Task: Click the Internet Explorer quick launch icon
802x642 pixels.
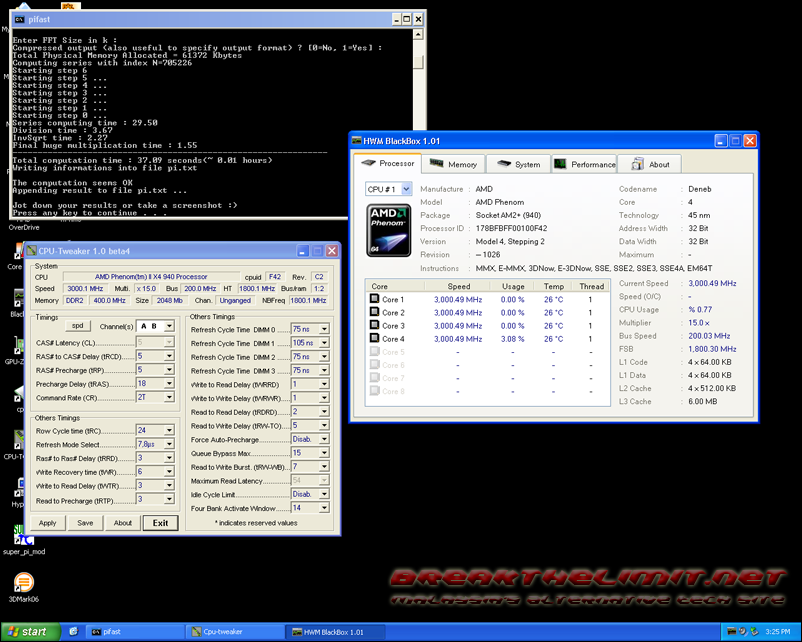Action: (x=74, y=632)
